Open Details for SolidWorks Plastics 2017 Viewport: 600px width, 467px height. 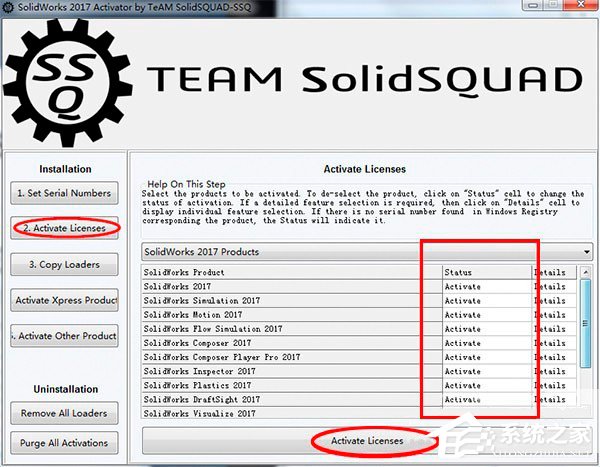554,385
